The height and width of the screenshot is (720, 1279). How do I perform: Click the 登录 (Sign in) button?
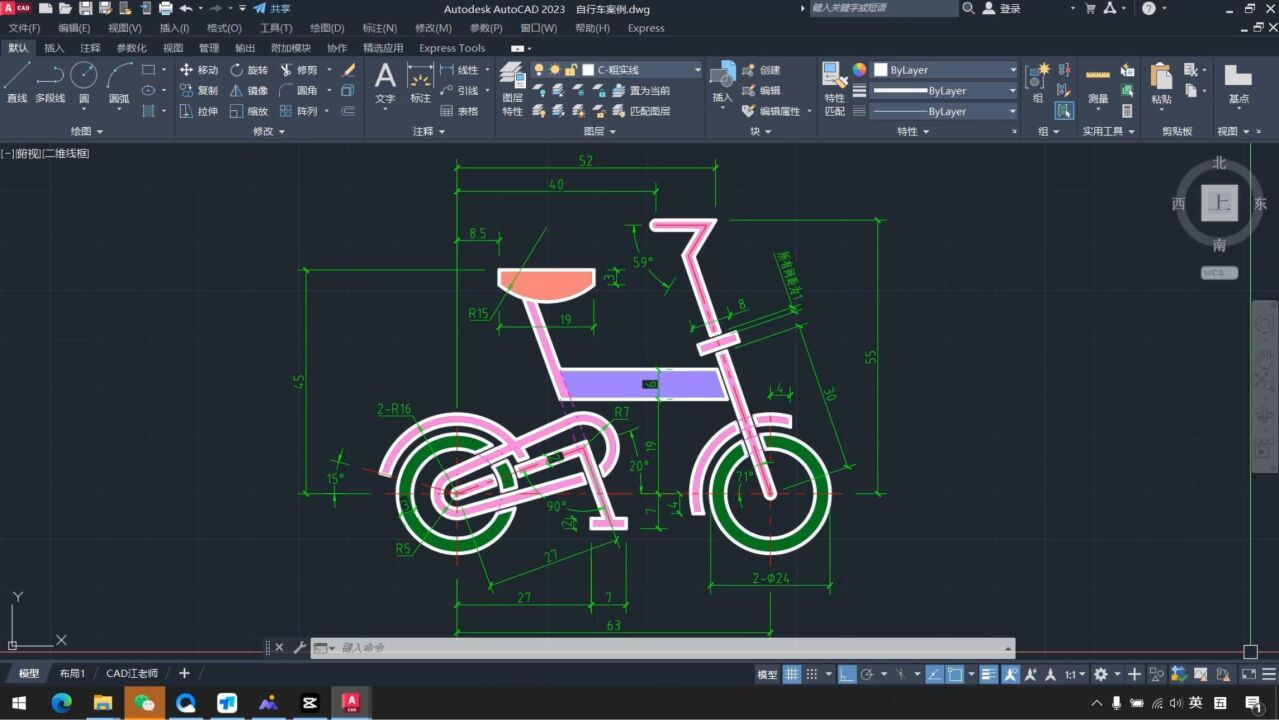pyautogui.click(x=1001, y=8)
